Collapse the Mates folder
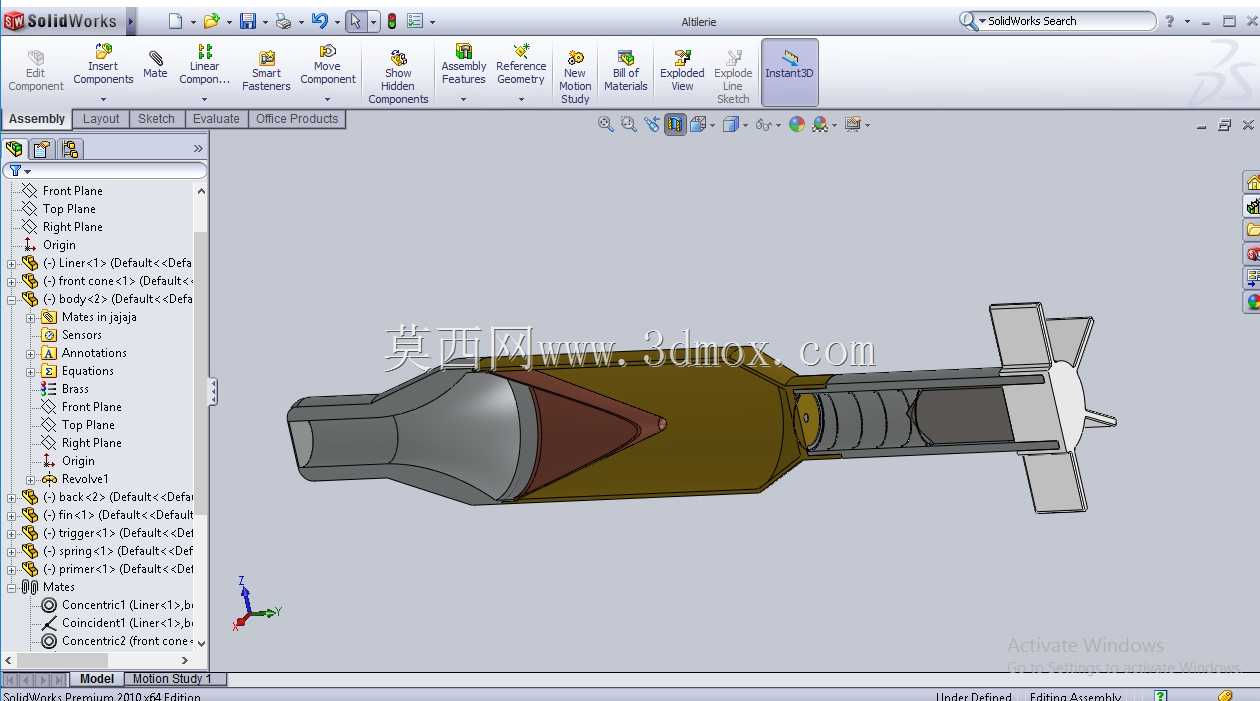This screenshot has width=1260, height=701. pyautogui.click(x=12, y=587)
